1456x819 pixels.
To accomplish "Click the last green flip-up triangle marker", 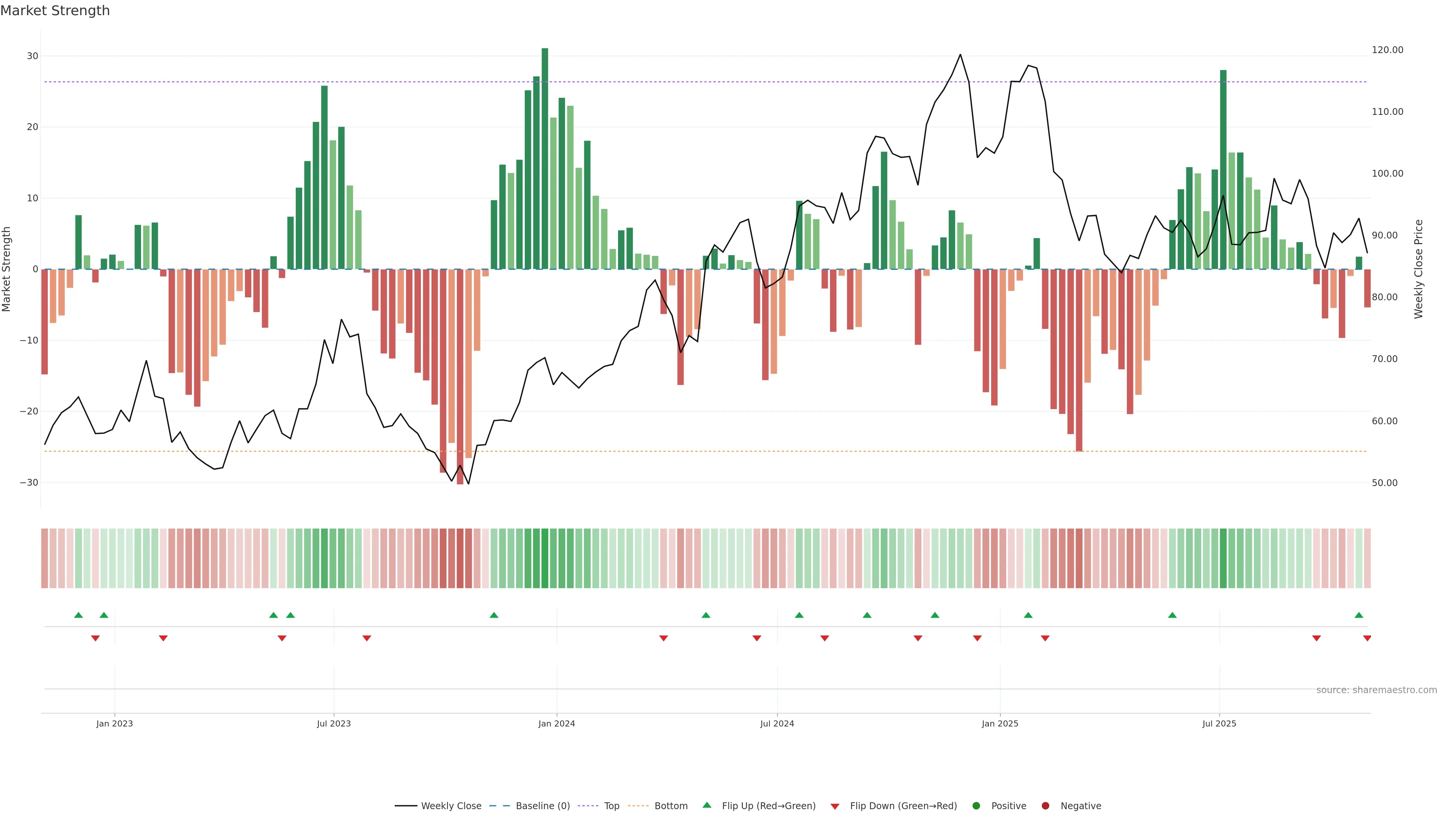I will pyautogui.click(x=1359, y=615).
